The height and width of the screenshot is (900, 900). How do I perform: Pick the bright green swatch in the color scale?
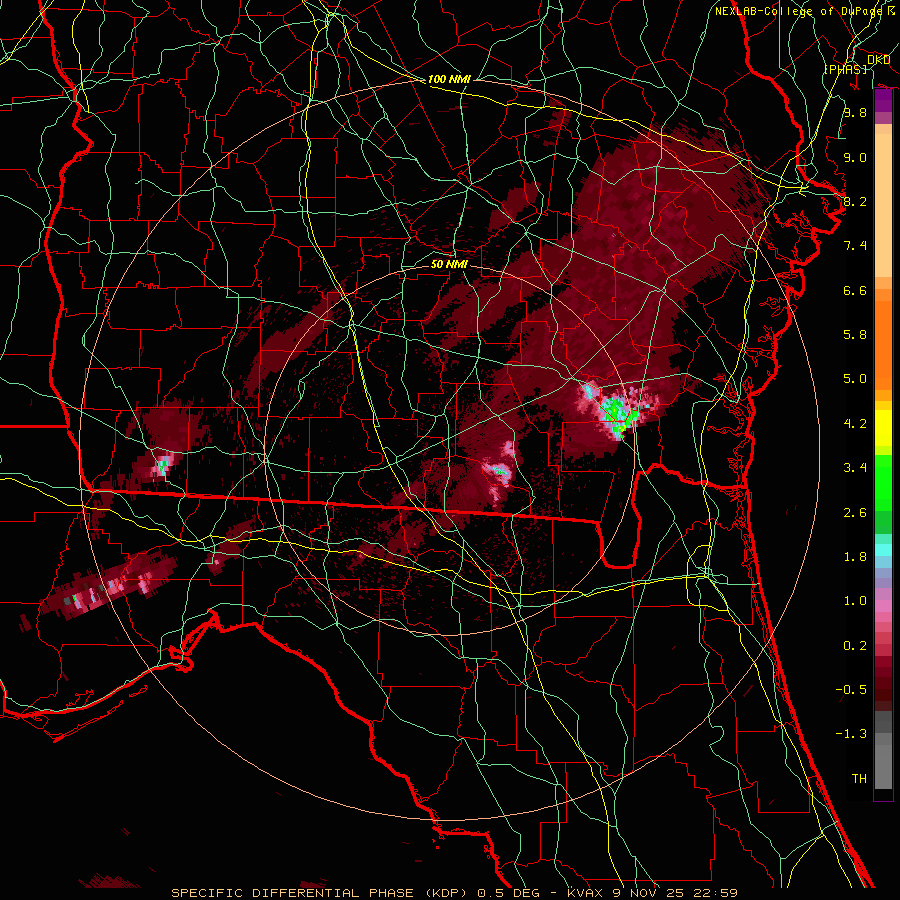[883, 482]
